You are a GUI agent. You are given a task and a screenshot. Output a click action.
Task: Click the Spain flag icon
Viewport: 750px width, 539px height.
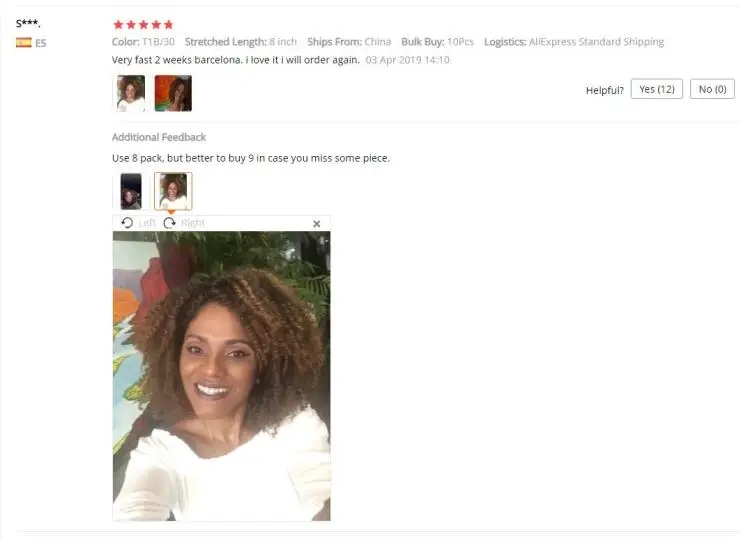[x=23, y=43]
